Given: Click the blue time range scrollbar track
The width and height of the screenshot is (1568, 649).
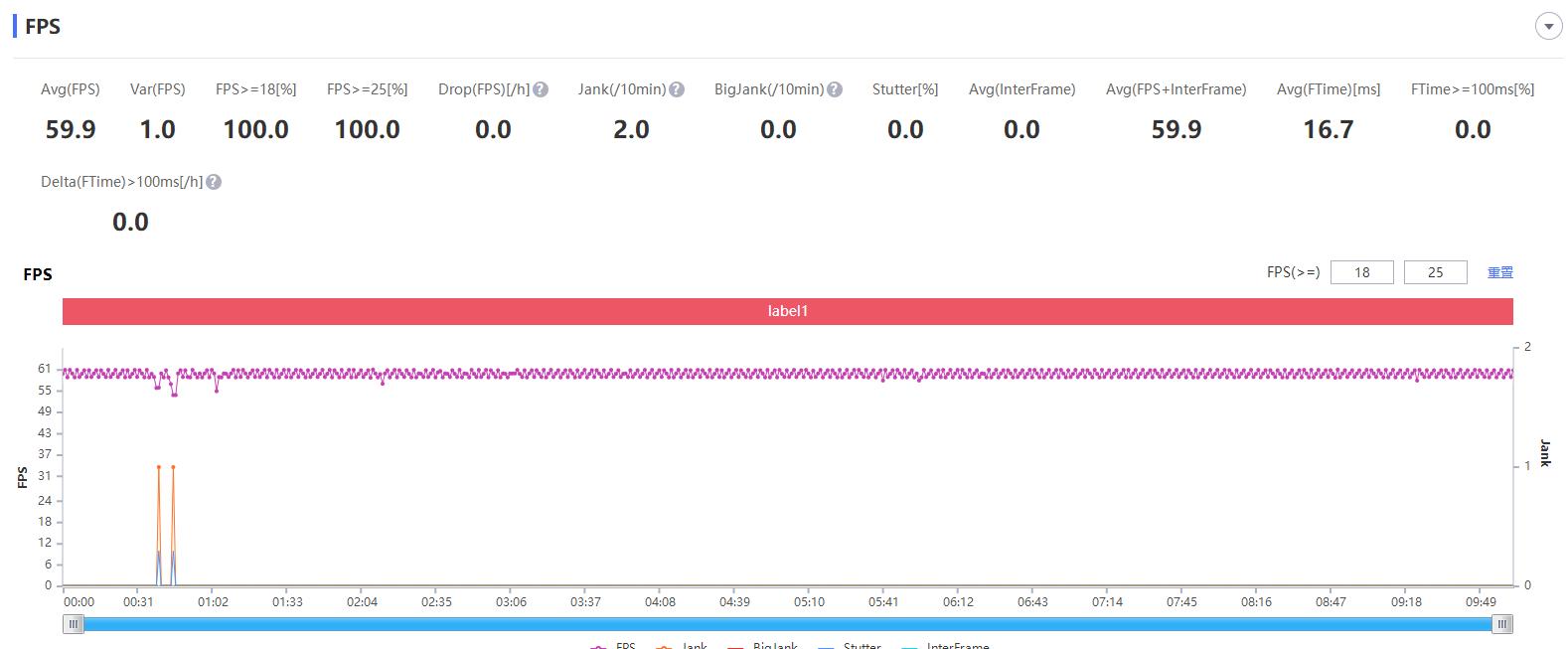Looking at the screenshot, I should (788, 624).
